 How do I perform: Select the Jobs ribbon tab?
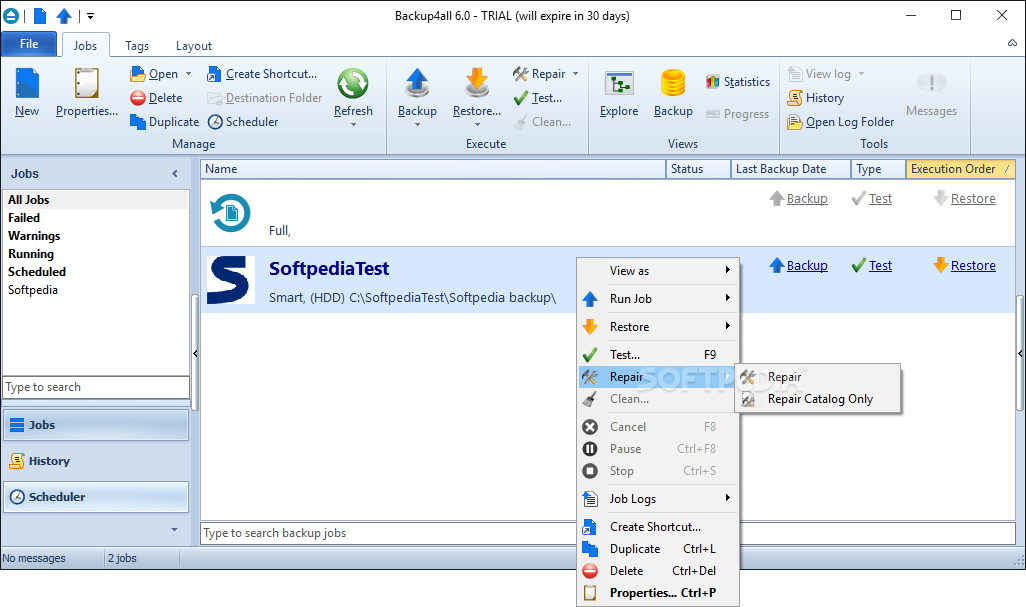point(85,45)
